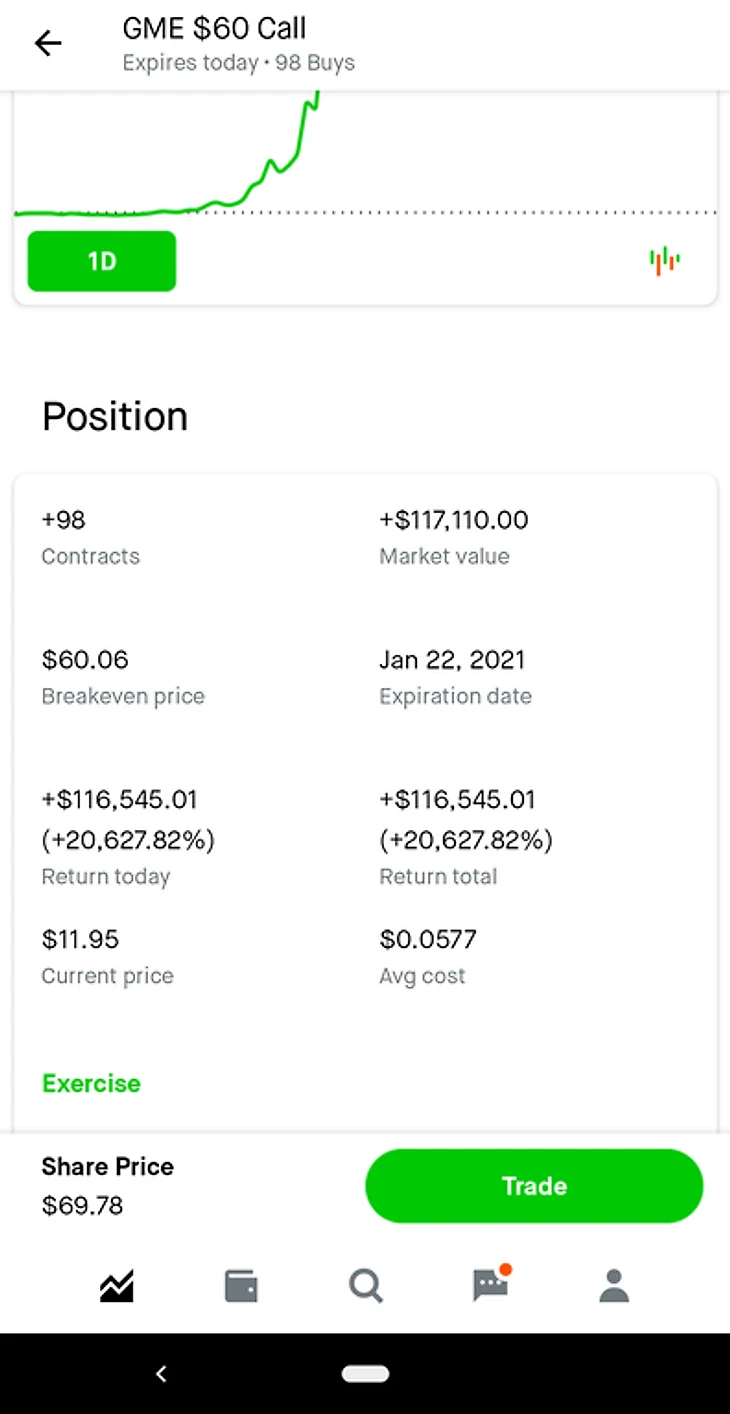Open the wallet cash tab icon
Viewport: 730px width, 1414px height.
point(241,1286)
